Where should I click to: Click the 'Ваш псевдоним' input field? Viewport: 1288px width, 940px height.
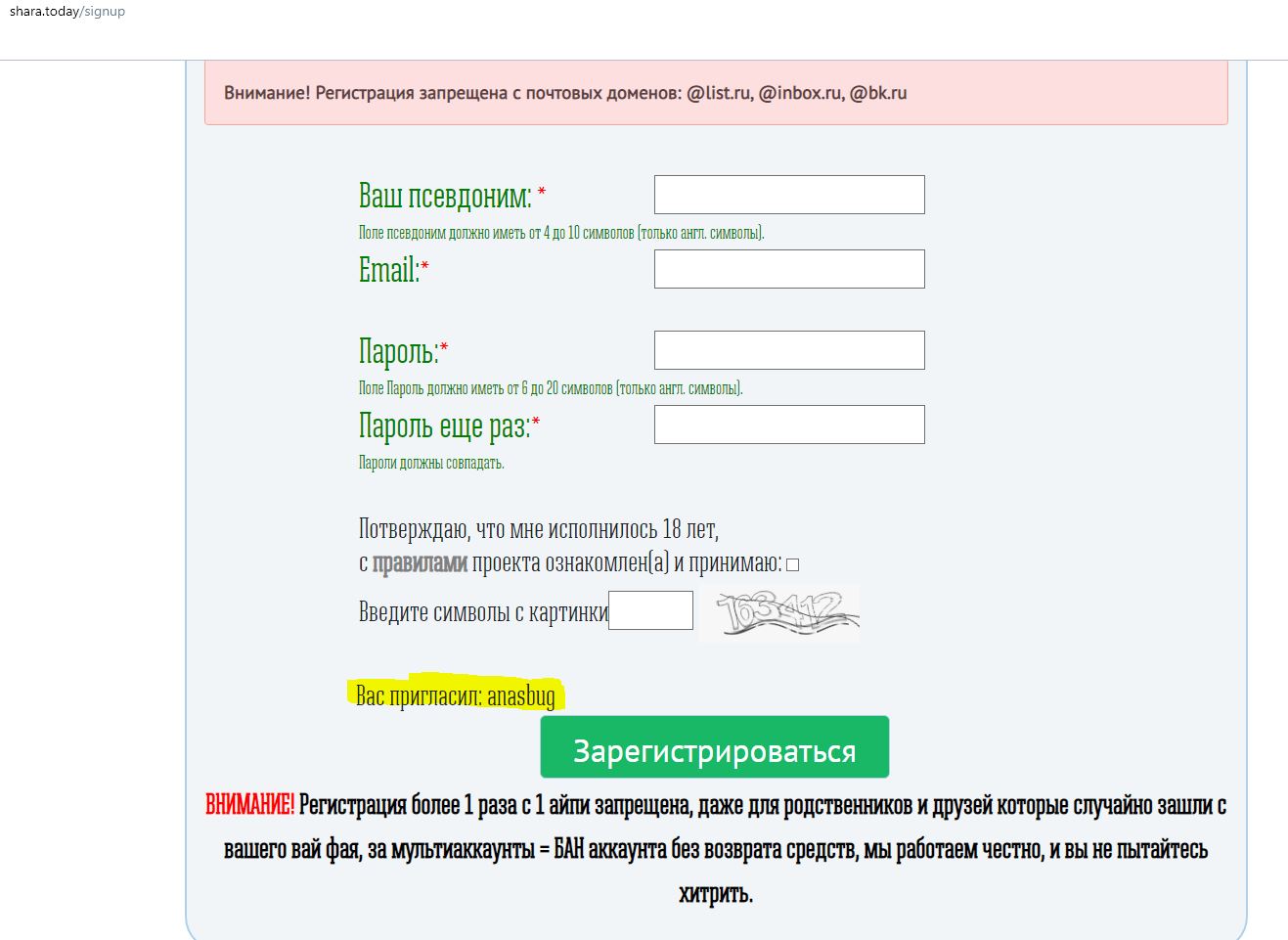click(x=788, y=195)
